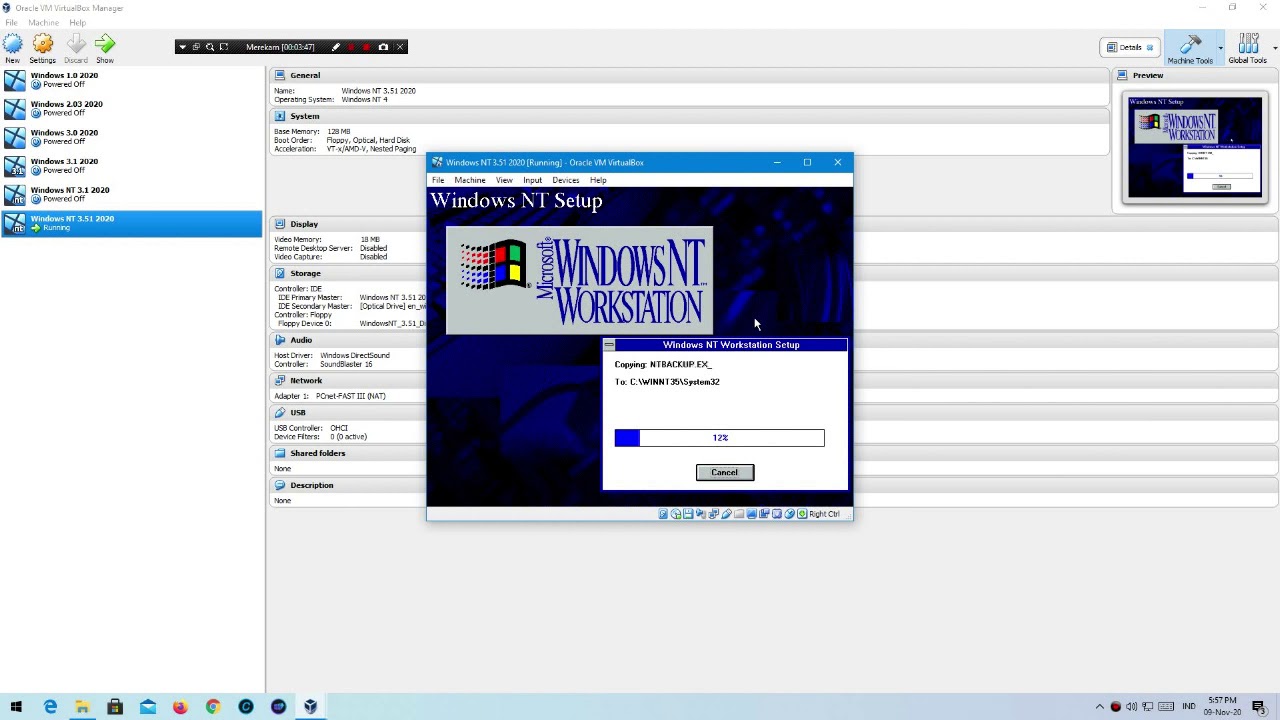Click the New machine icon in VirtualBox Manager
This screenshot has height=720, width=1280.
13,44
